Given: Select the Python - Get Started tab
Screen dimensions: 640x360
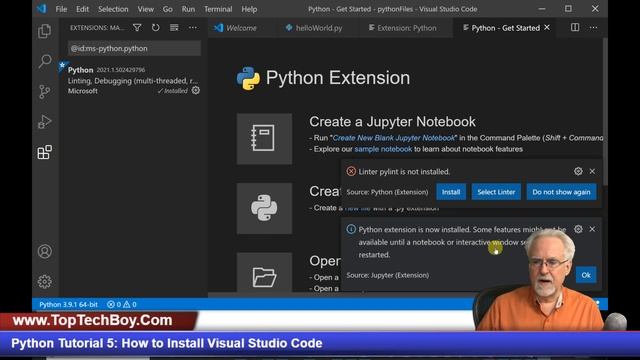Looking at the screenshot, I should click(x=505, y=28).
